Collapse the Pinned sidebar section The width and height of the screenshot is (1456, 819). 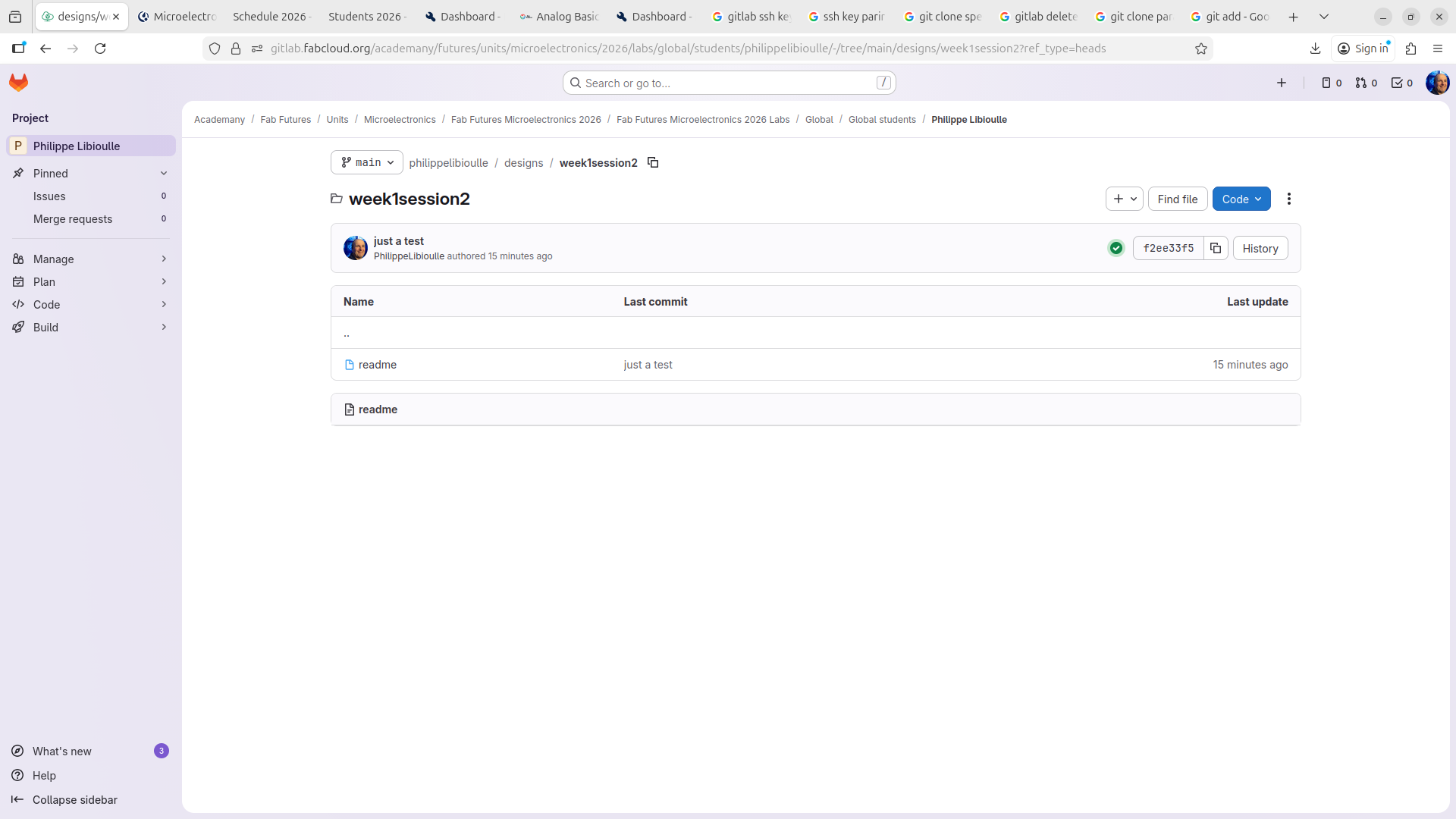point(164,174)
